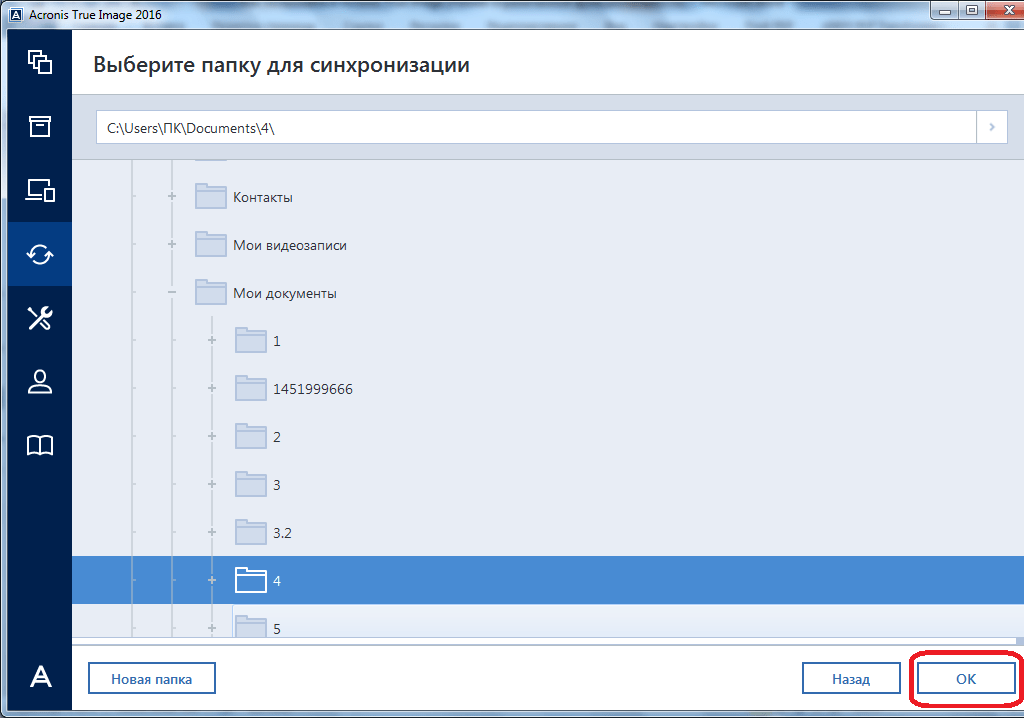This screenshot has height=718, width=1024.
Task: Collapse the Мои документы folder node
Action: (x=172, y=293)
